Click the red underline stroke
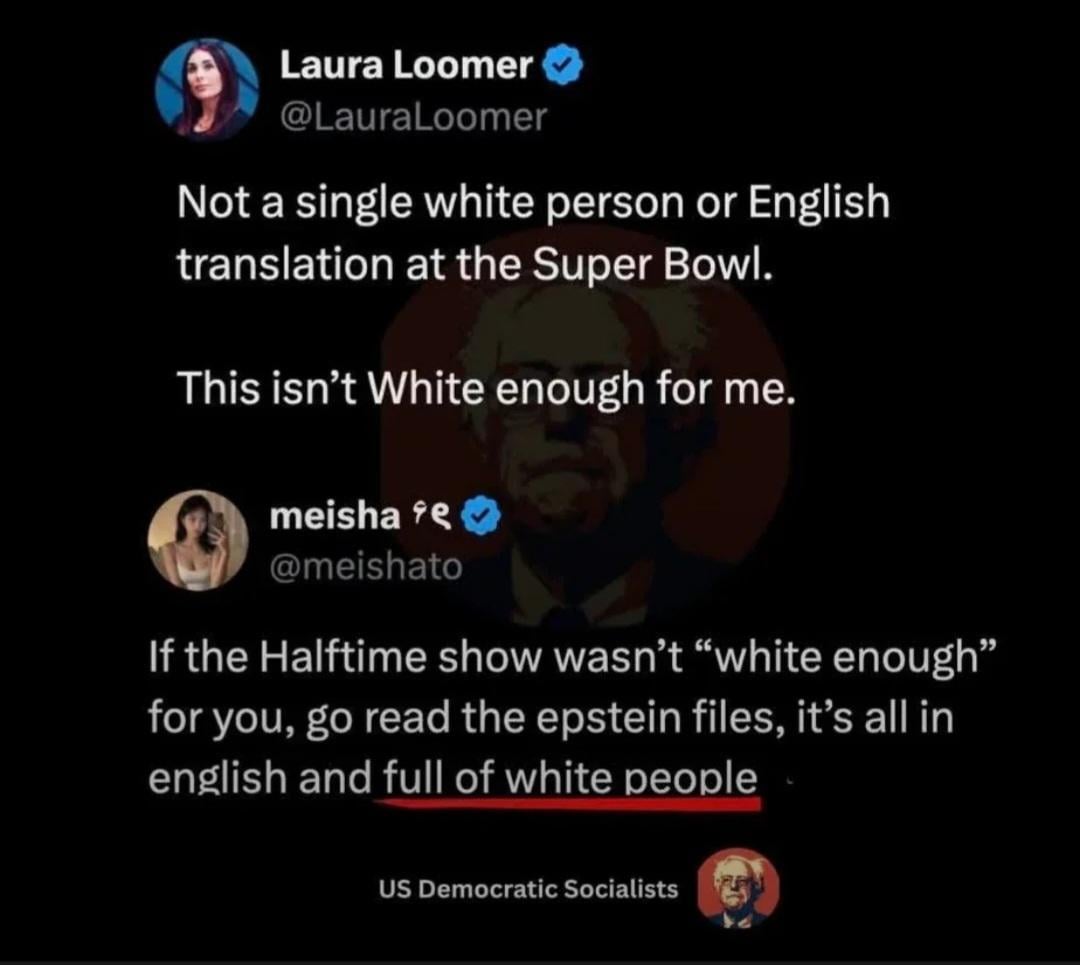Screen dimensions: 1080x965 [568, 802]
